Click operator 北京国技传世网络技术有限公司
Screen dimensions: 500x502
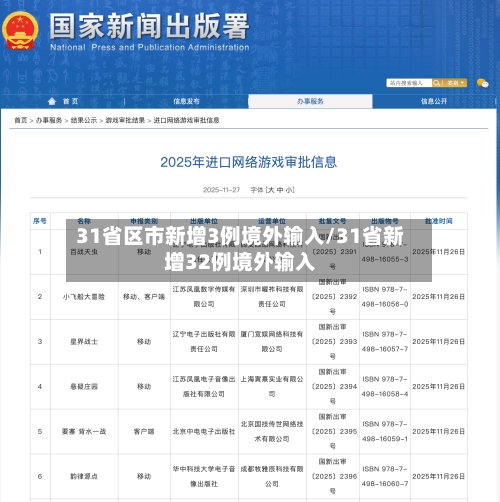click(x=272, y=432)
